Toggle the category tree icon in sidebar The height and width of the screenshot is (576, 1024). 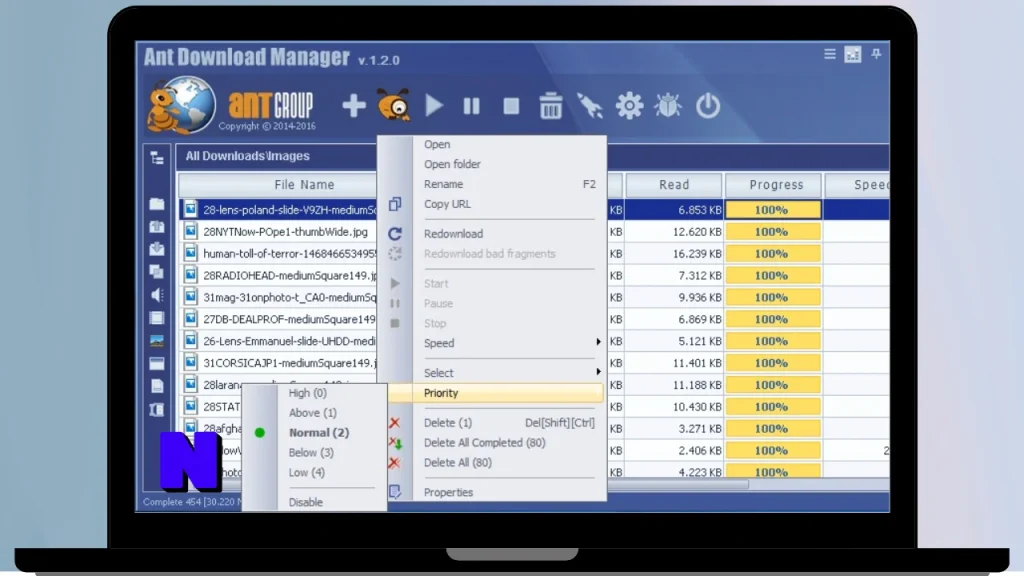click(x=157, y=158)
